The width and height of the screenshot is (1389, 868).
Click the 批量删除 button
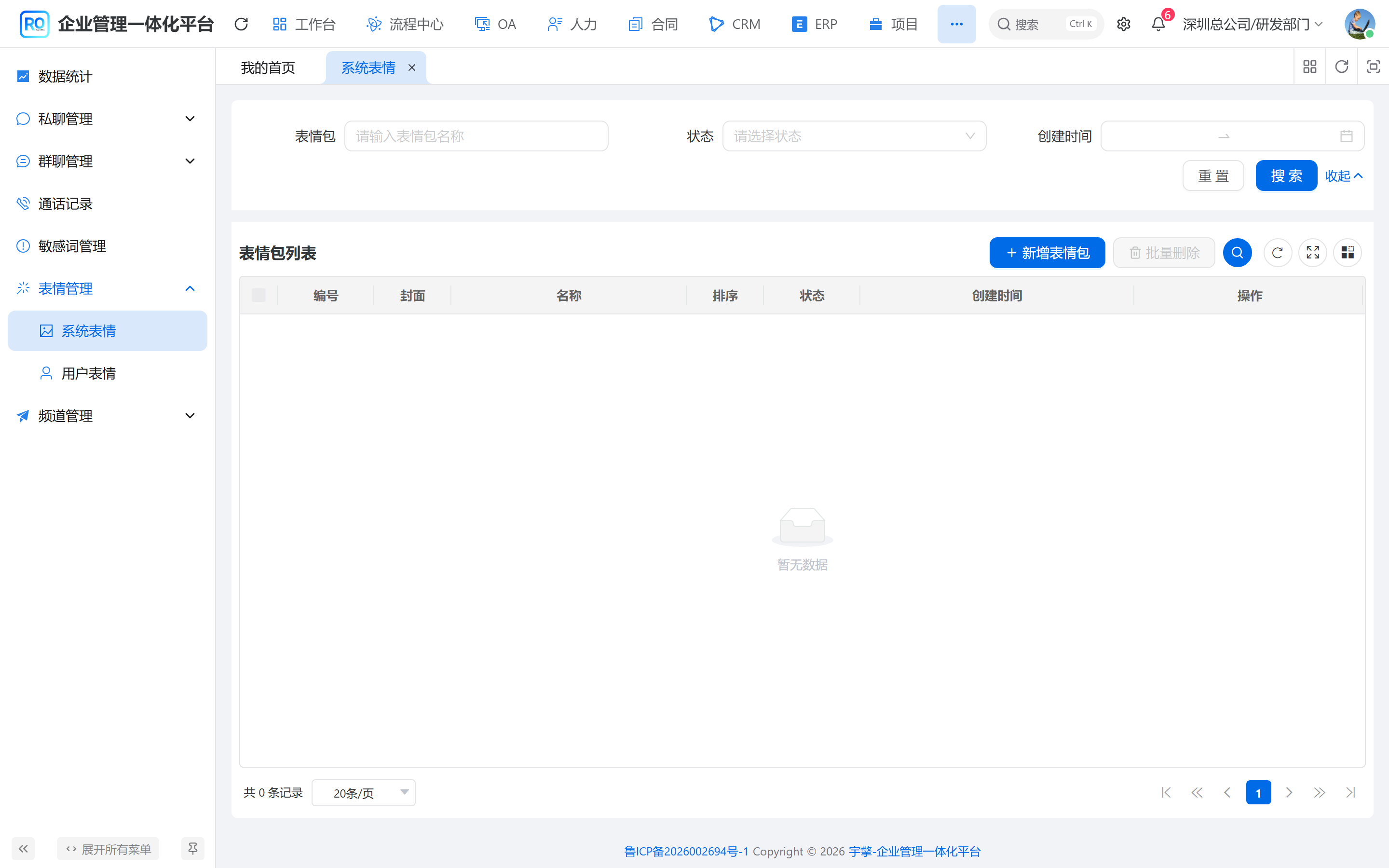click(x=1164, y=253)
